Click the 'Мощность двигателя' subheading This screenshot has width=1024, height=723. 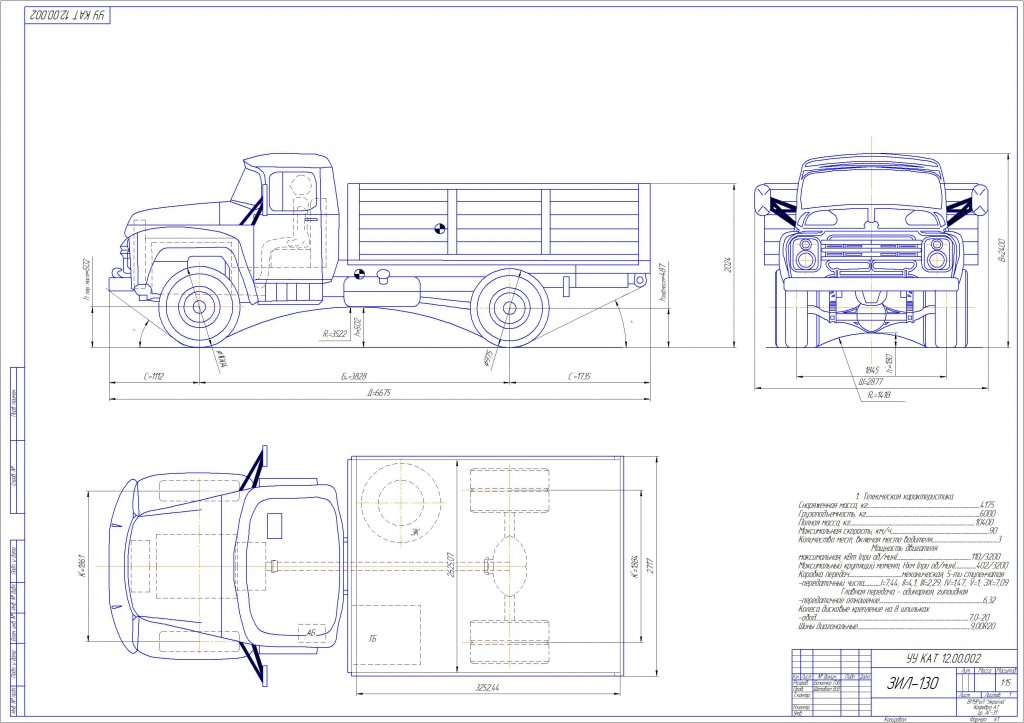click(x=904, y=548)
